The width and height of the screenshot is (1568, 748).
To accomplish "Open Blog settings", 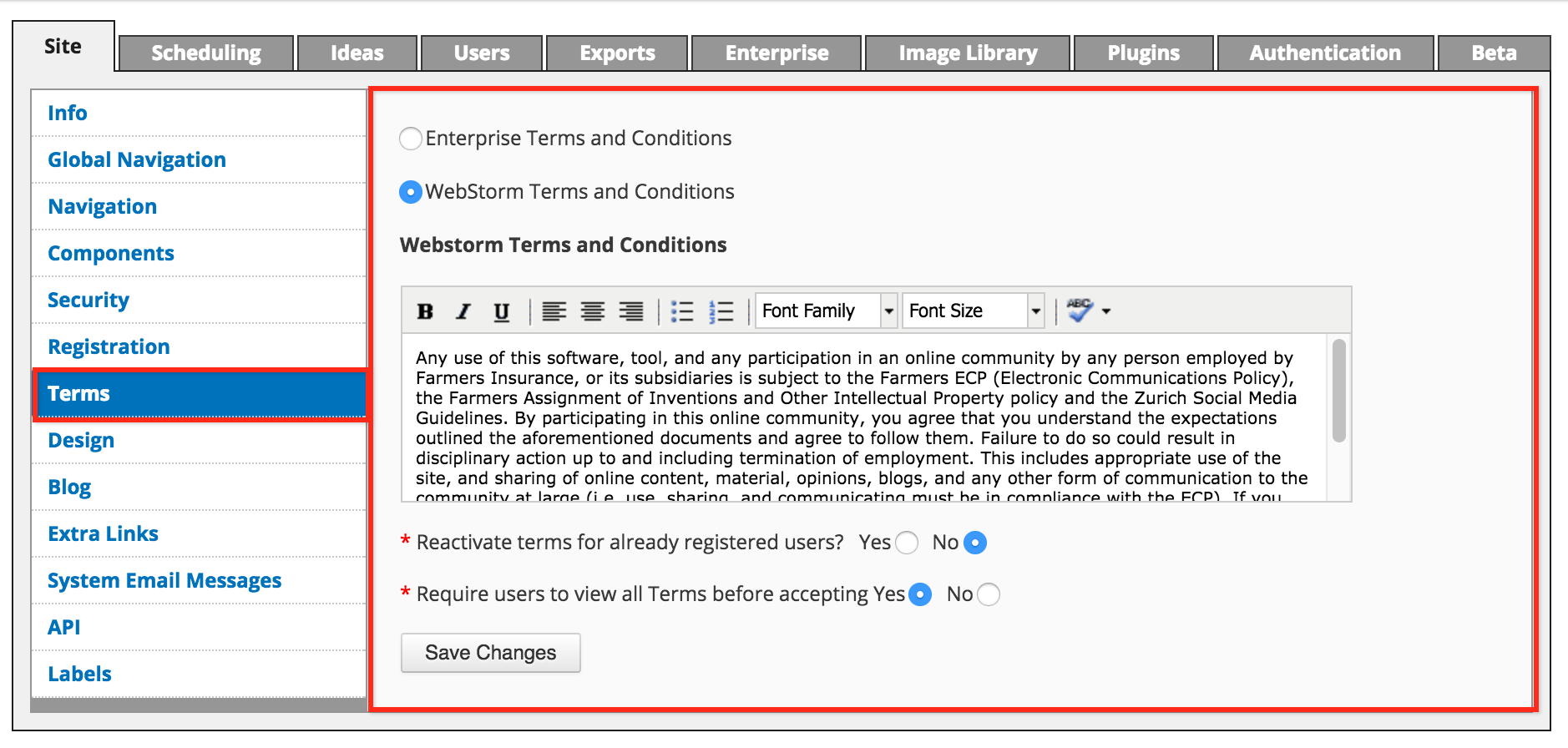I will (199, 488).
